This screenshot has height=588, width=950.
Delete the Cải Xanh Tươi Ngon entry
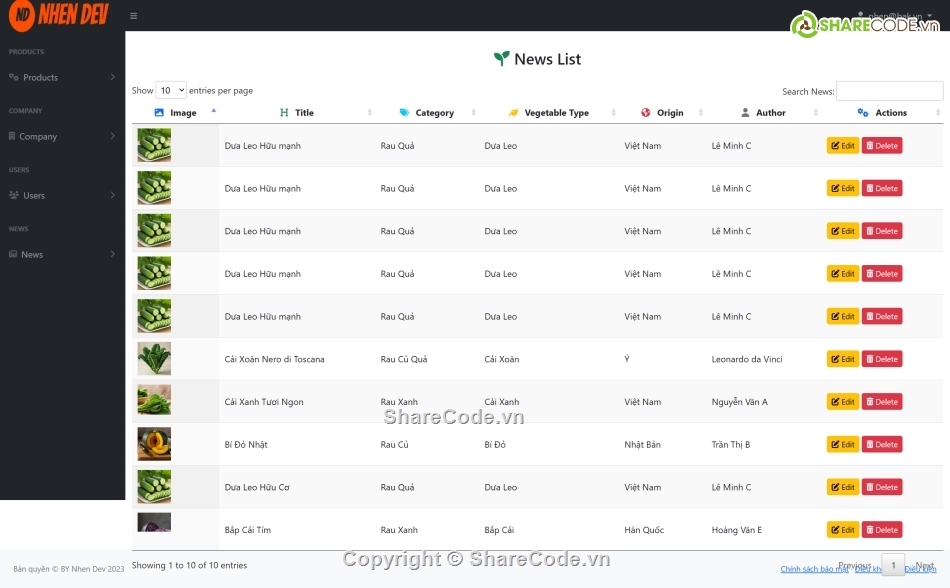coord(882,401)
